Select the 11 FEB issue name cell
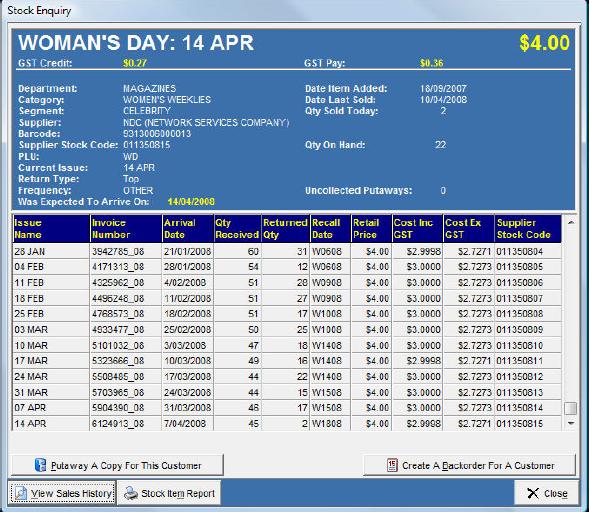590x512 pixels. click(x=51, y=283)
